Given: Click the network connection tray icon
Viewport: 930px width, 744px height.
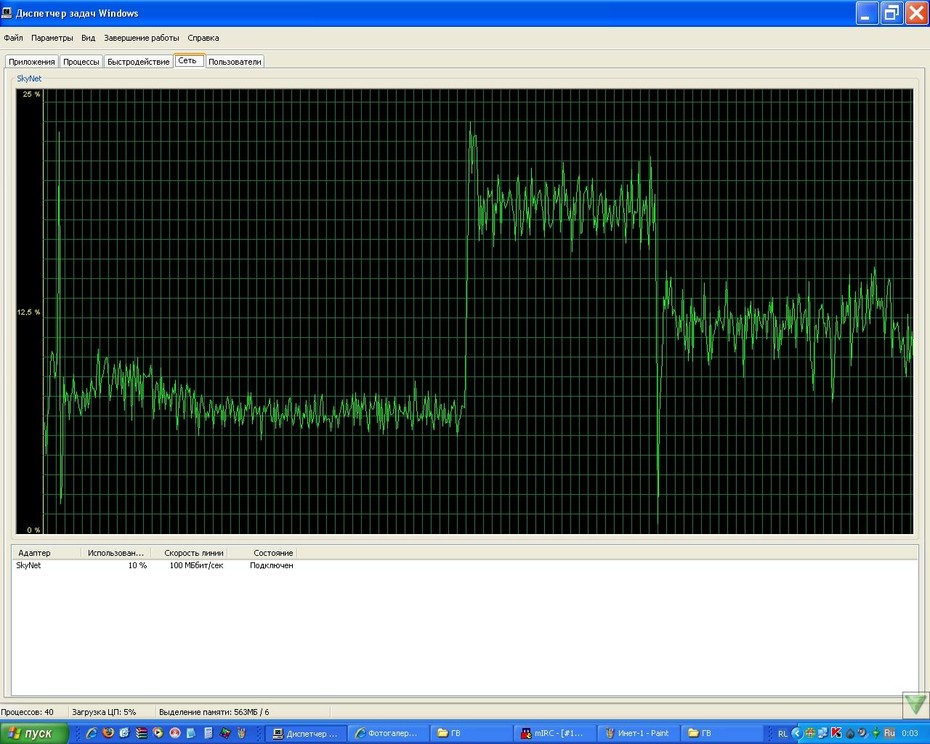Looking at the screenshot, I should pyautogui.click(x=823, y=733).
